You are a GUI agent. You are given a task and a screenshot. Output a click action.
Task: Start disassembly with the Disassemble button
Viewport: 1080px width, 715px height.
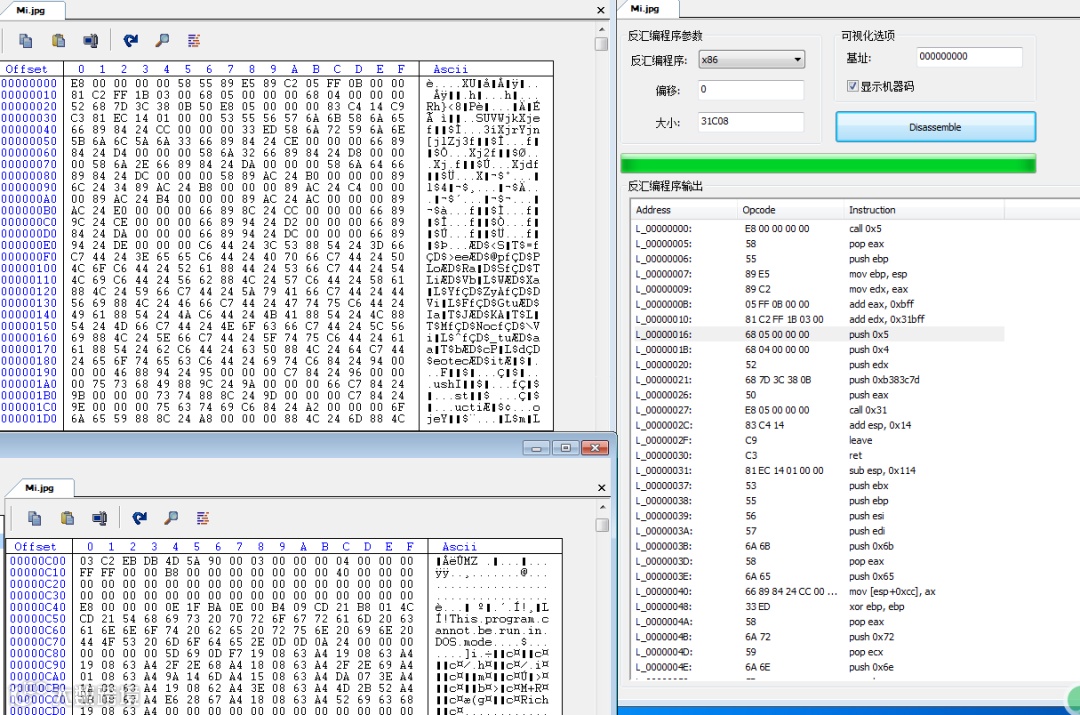pyautogui.click(x=935, y=127)
